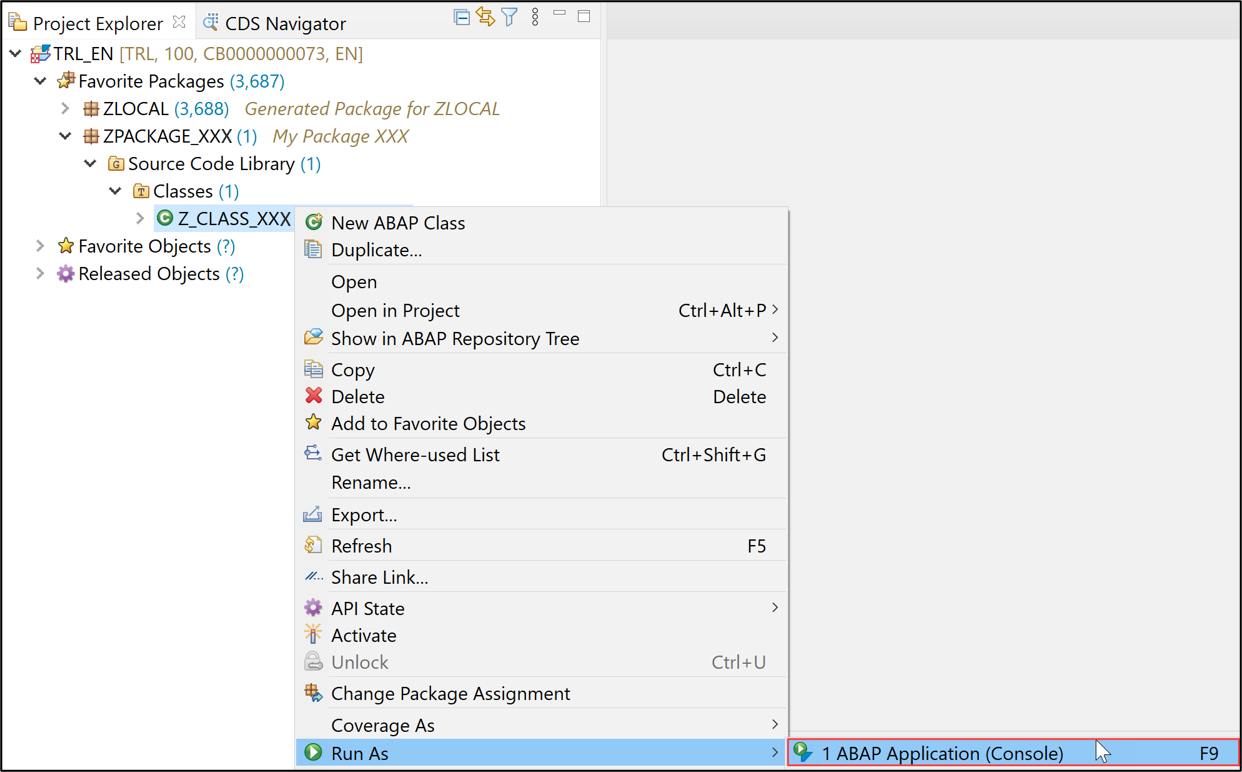1242x772 pixels.
Task: Open the Run As submenu
Action: tap(542, 753)
